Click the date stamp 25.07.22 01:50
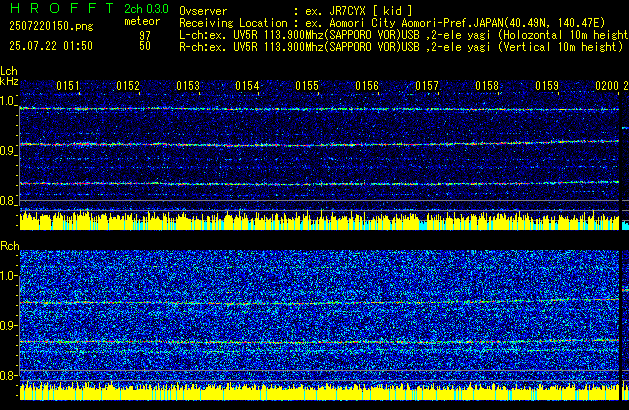Image resolution: width=629 pixels, height=410 pixels. pos(51,46)
